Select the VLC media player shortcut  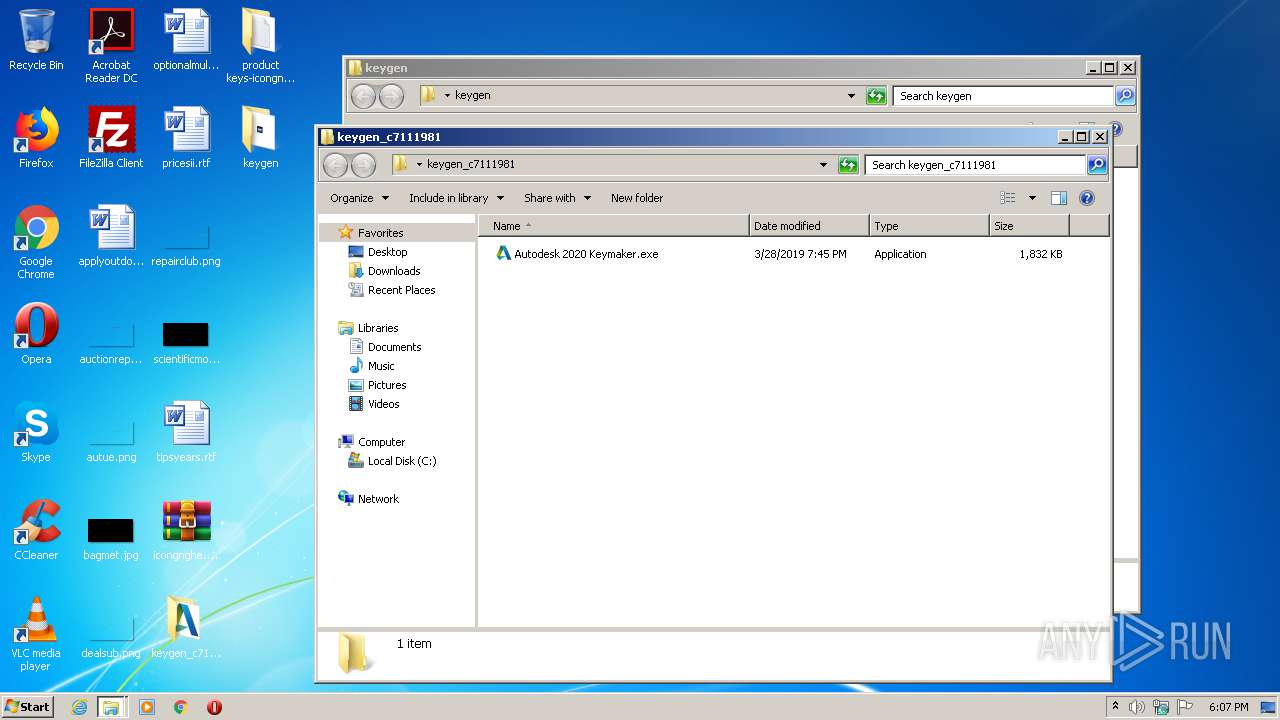tap(36, 634)
